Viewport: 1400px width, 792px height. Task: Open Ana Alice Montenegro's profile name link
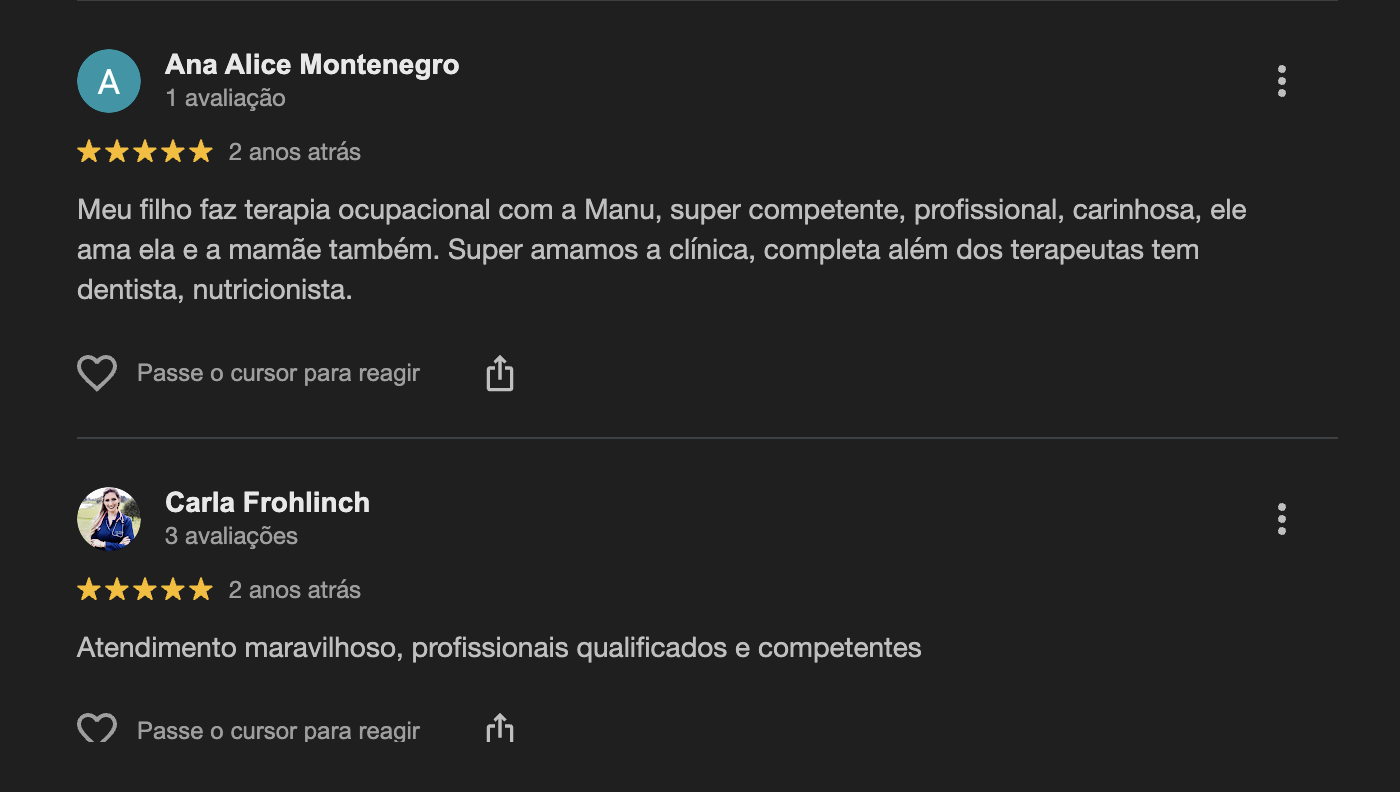pyautogui.click(x=312, y=65)
